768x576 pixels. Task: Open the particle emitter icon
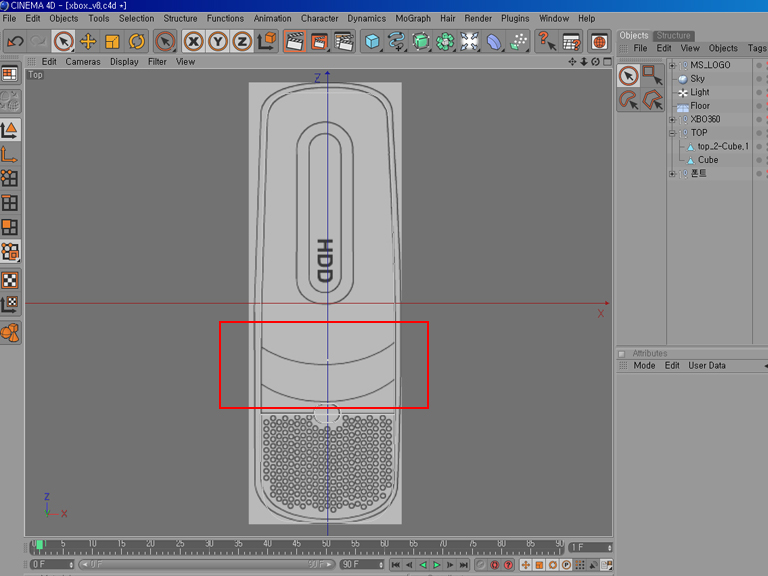(518, 42)
